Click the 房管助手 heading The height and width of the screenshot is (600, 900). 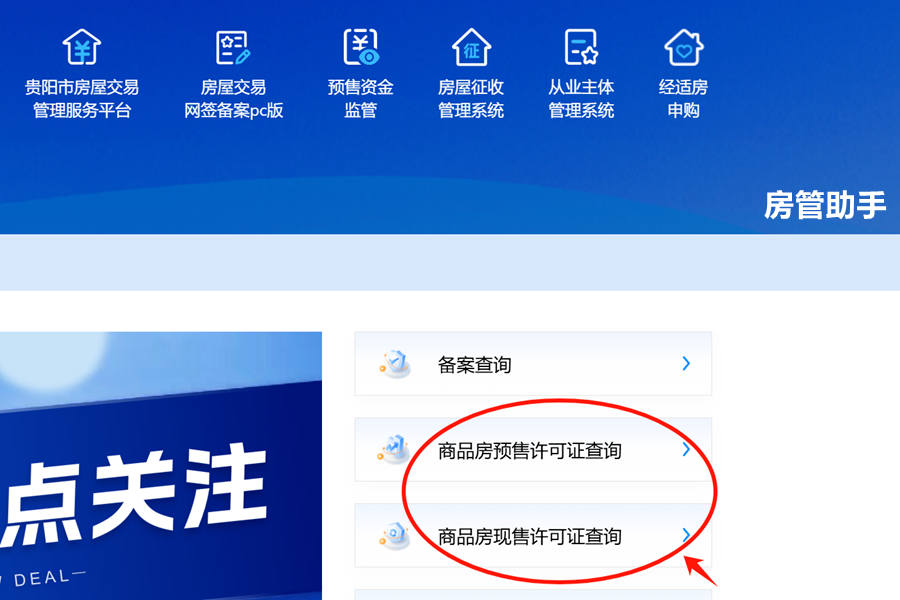point(825,206)
